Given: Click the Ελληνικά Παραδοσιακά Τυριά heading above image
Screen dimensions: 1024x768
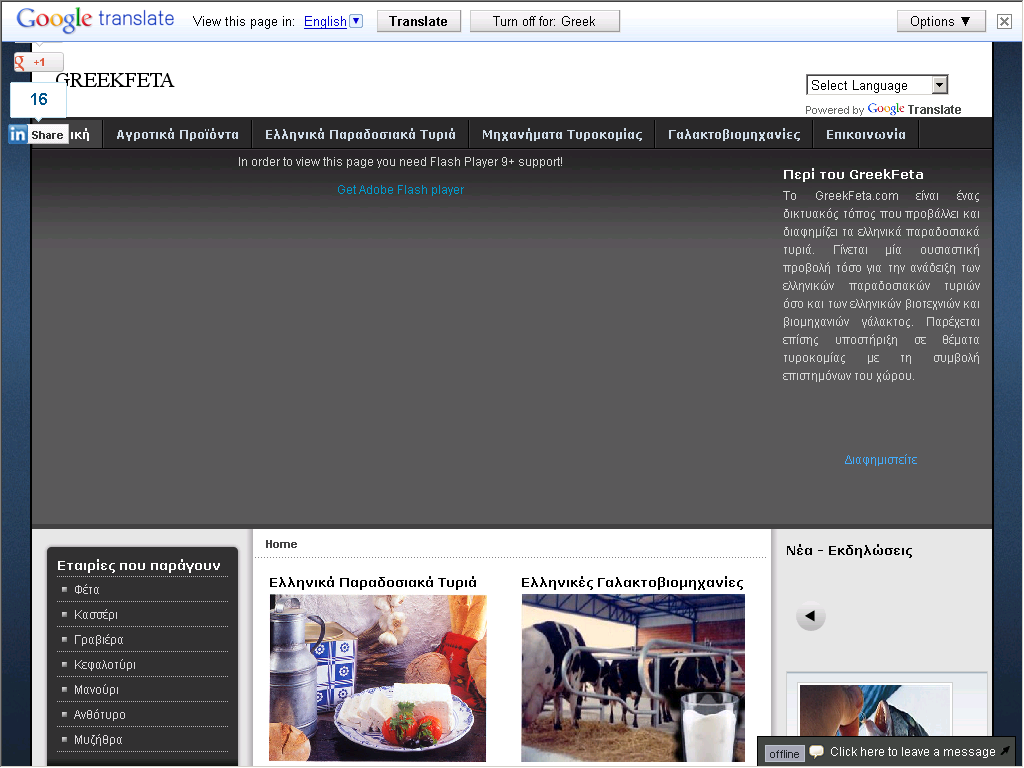Looking at the screenshot, I should coord(373,583).
